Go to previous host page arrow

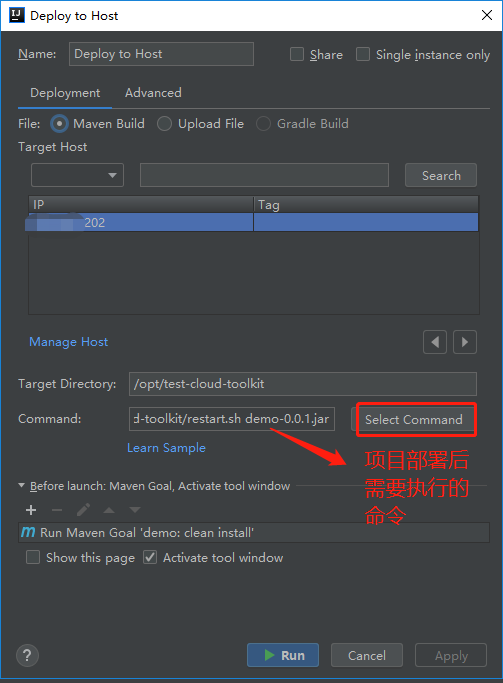(435, 342)
